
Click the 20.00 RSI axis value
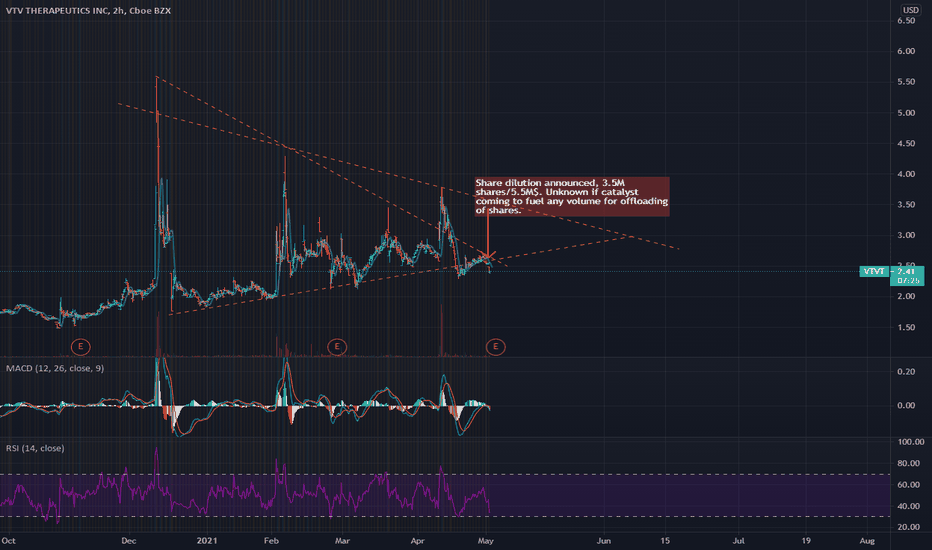point(908,527)
